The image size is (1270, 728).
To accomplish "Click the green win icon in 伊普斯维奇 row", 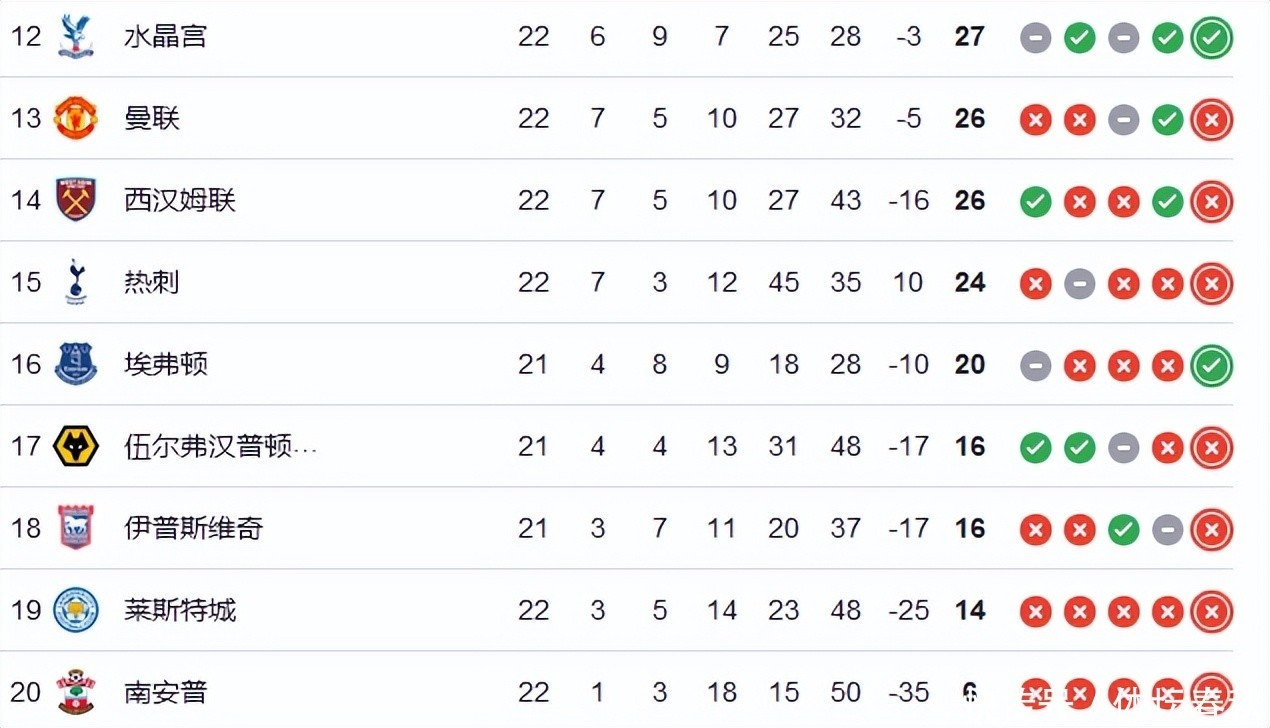I will coord(1123,530).
